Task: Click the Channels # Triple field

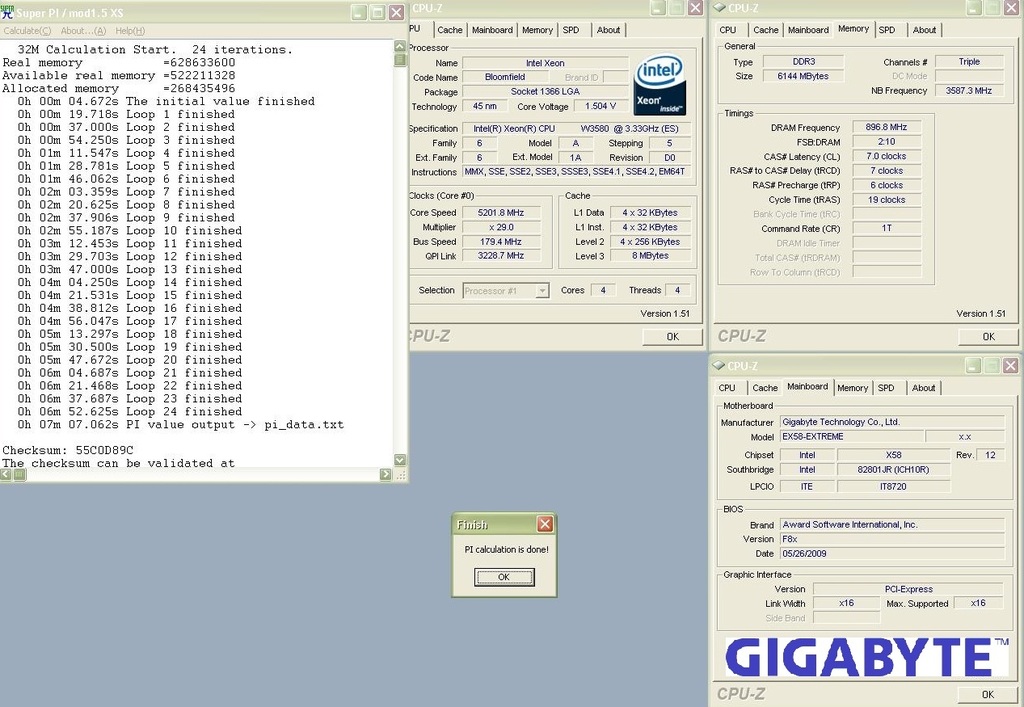Action: tap(969, 62)
